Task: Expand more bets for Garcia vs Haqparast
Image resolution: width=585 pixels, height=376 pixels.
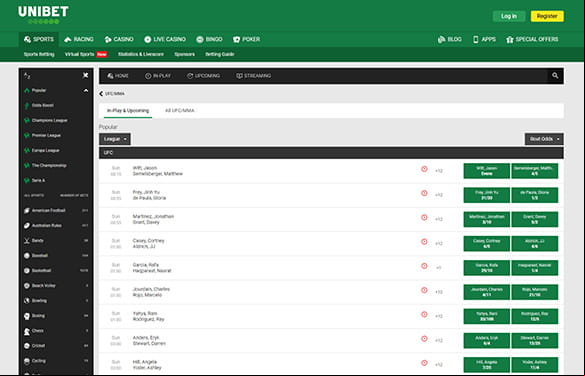Action: click(x=439, y=267)
